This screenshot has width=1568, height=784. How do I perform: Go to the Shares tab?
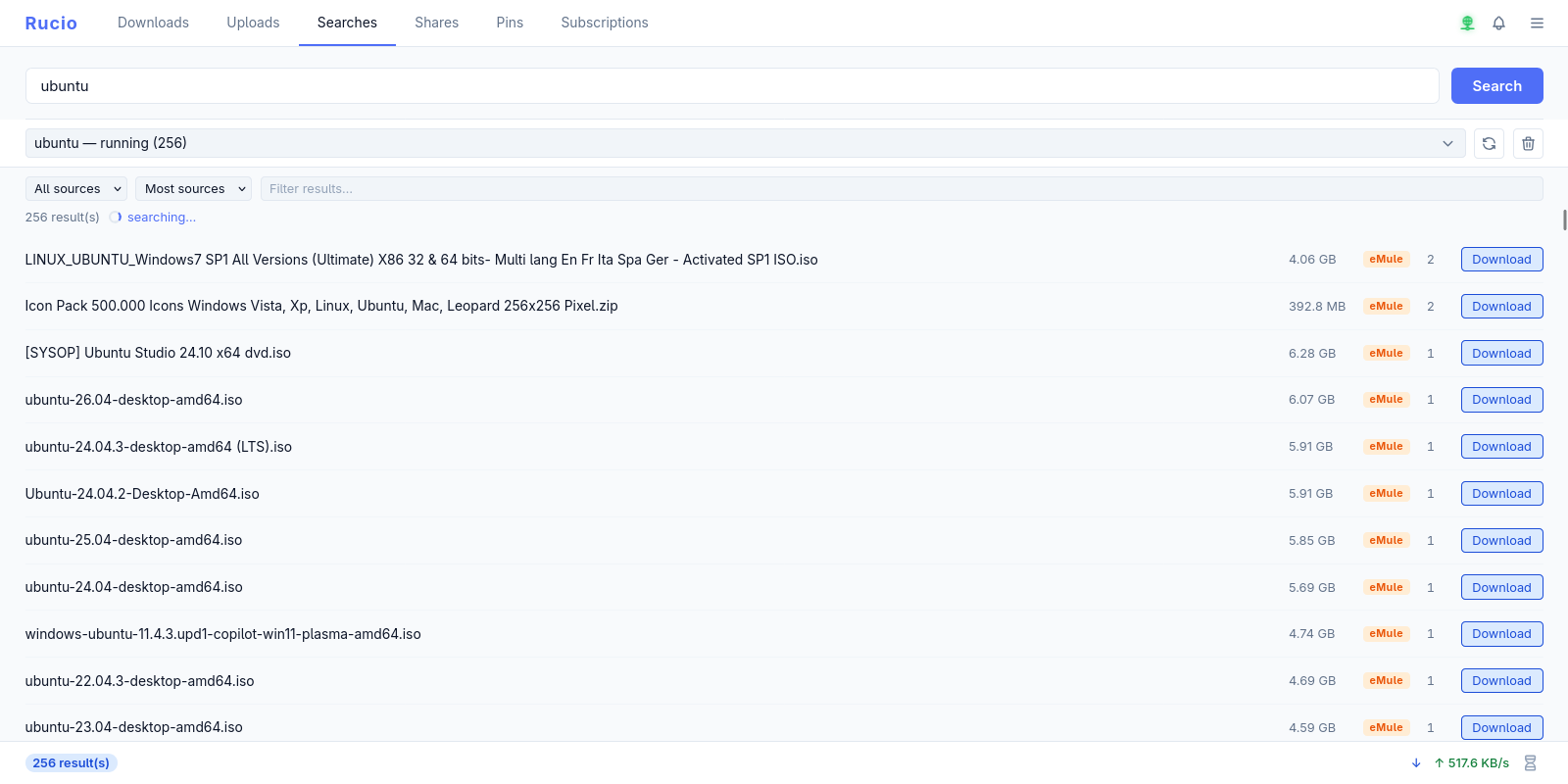click(436, 23)
